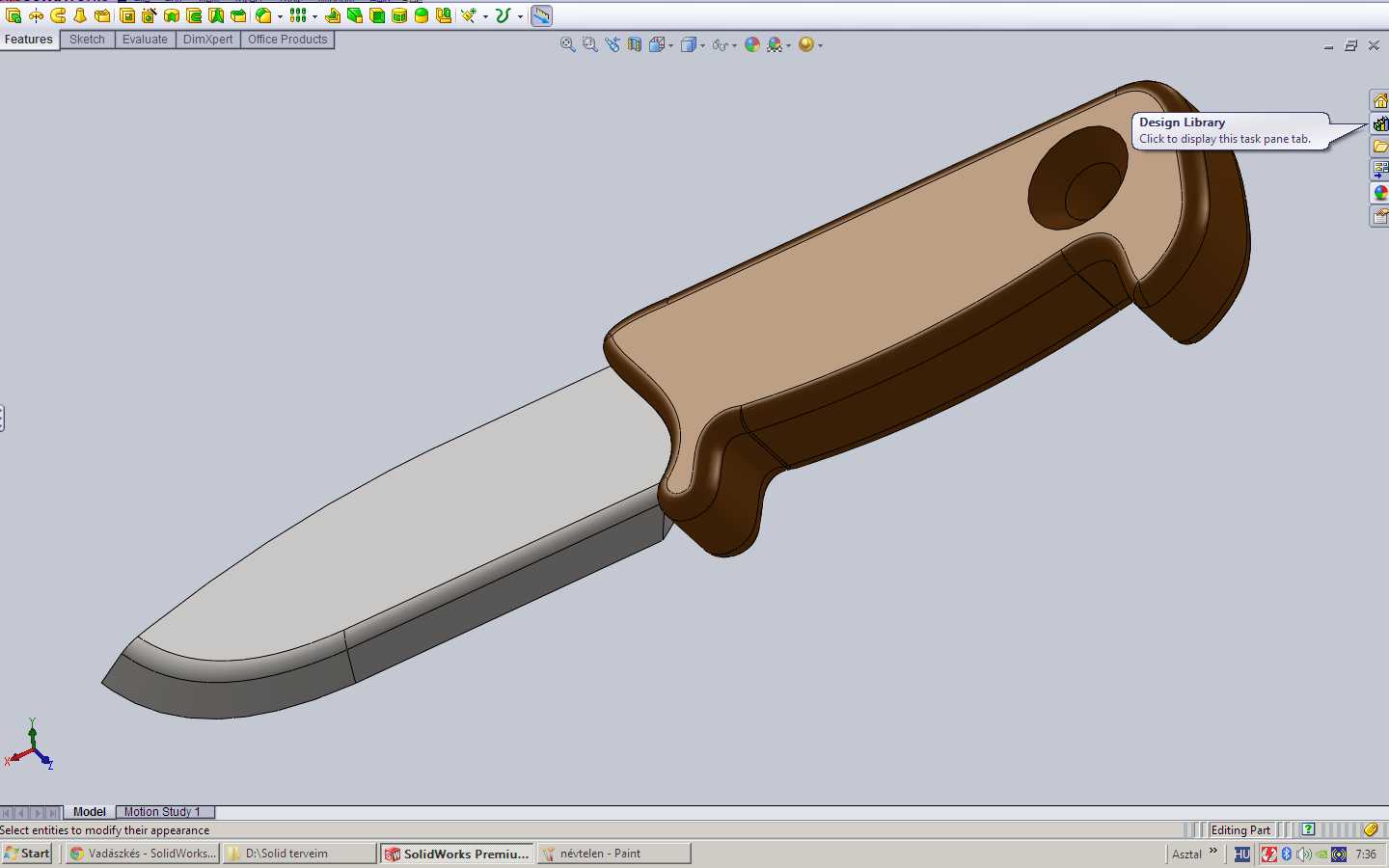Screen dimensions: 1389x868
Task: Expand the Display Style dropdown arrow
Action: (702, 45)
